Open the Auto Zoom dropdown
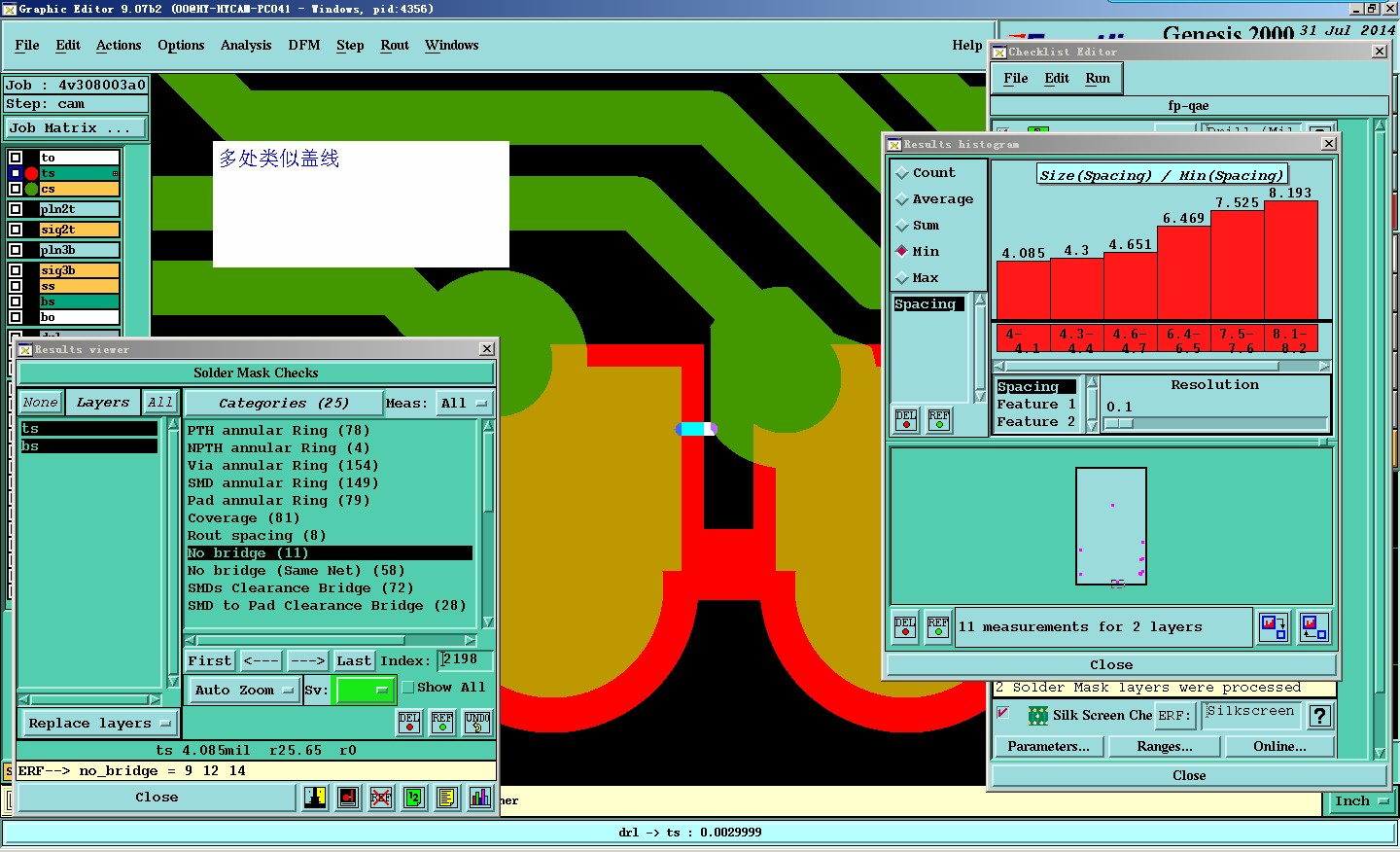This screenshot has width=1400, height=852. pyautogui.click(x=243, y=691)
